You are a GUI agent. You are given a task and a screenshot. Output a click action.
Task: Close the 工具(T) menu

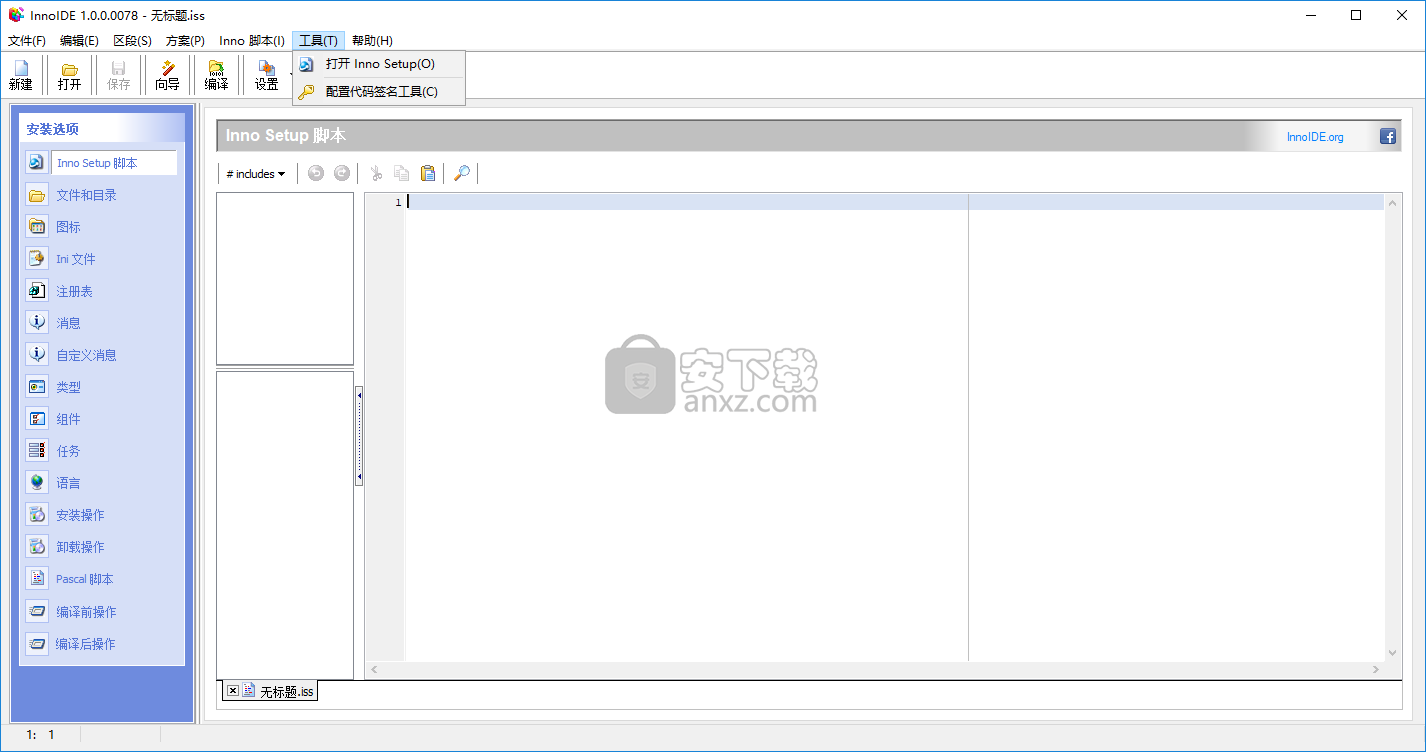(x=318, y=41)
